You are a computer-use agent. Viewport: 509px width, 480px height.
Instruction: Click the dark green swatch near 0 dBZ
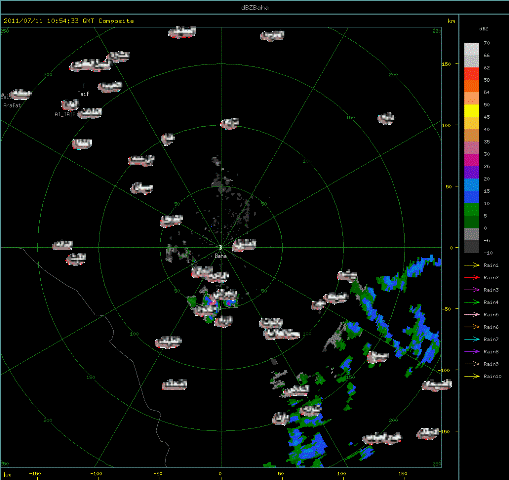pos(471,222)
